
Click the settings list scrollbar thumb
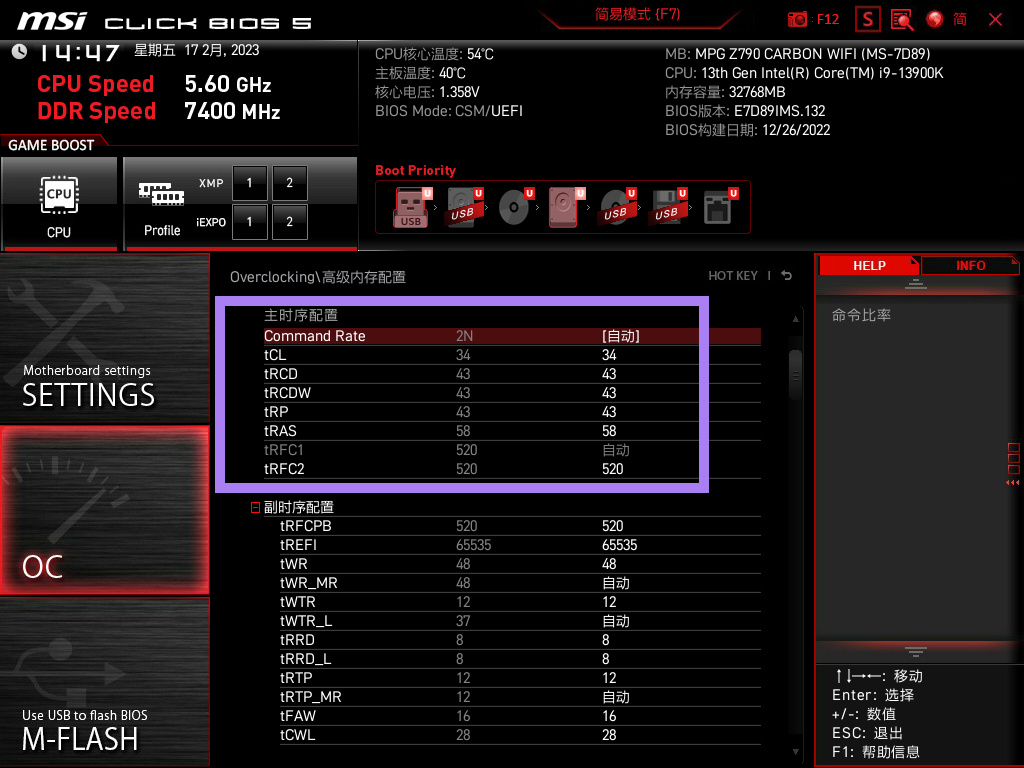pyautogui.click(x=795, y=375)
